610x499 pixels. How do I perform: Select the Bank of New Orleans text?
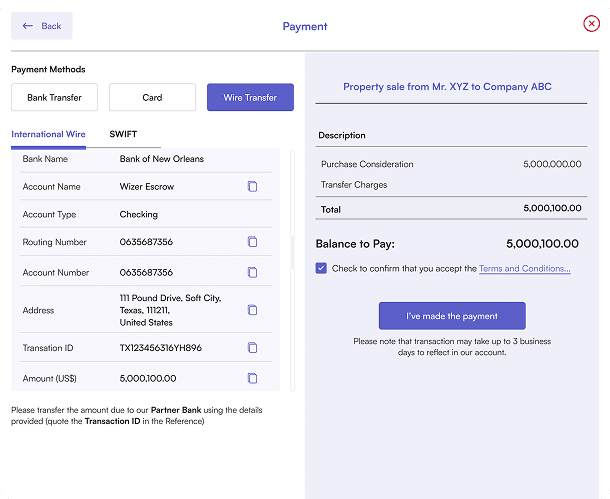coord(161,159)
